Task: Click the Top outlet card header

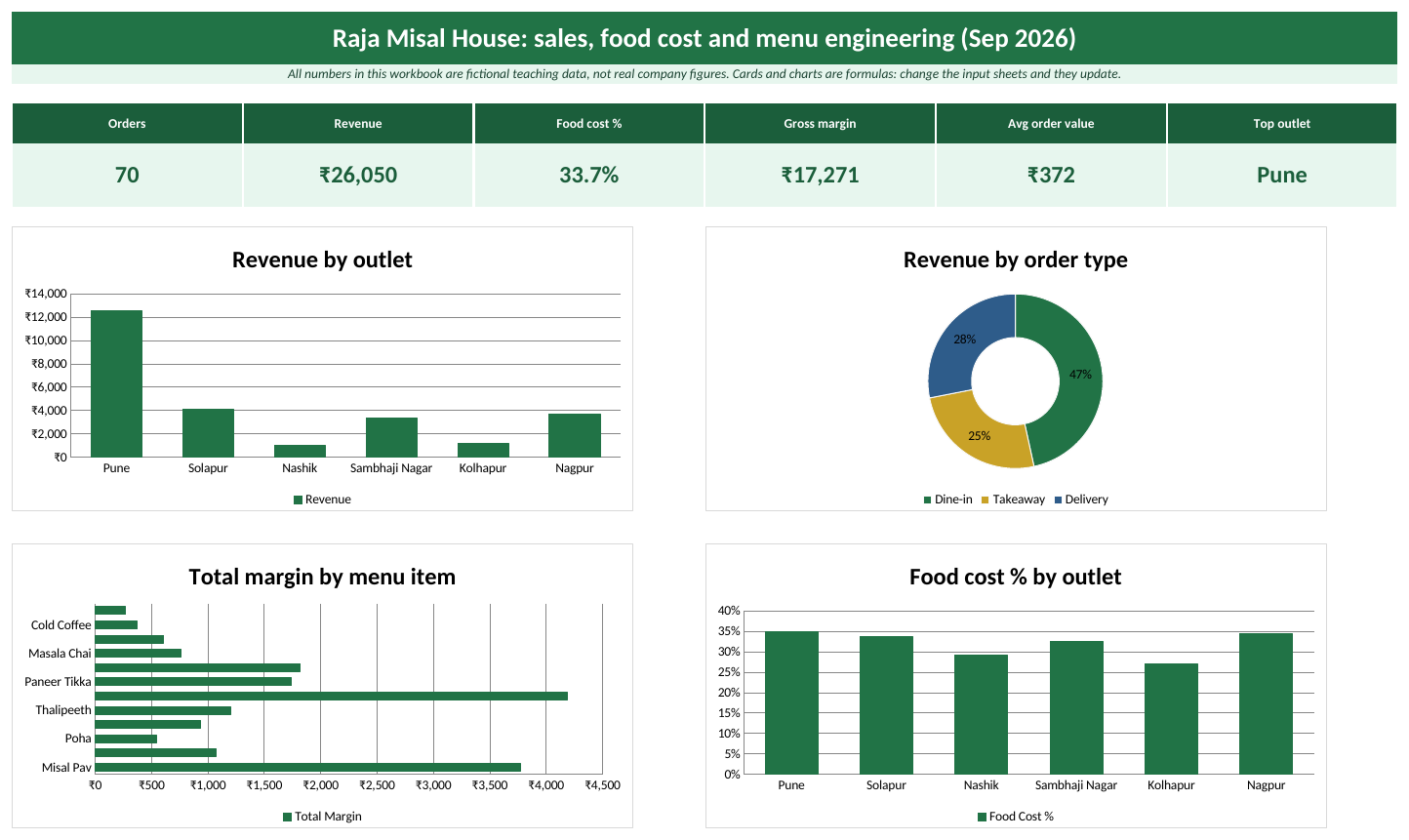Action: tap(1281, 124)
